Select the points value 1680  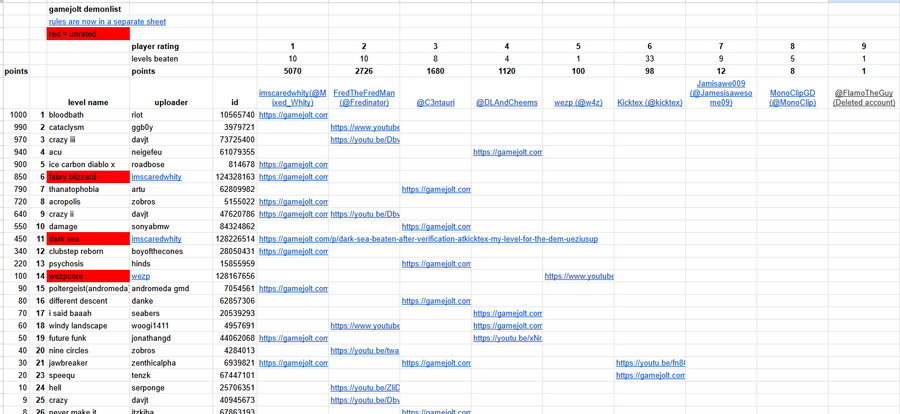435,71
